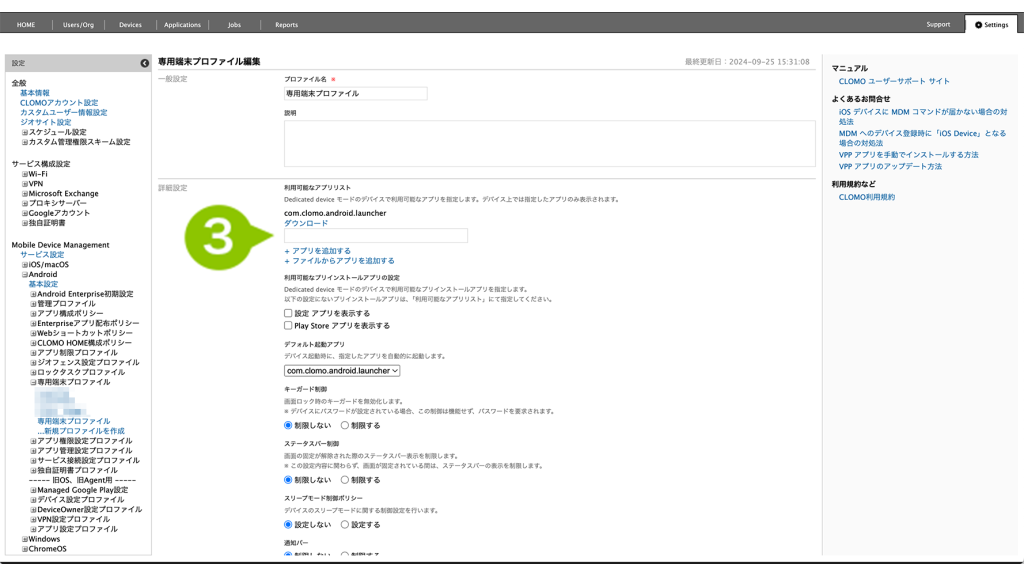Select Webショートカットポリシー in the tree
The width and height of the screenshot is (1024, 576).
85,333
